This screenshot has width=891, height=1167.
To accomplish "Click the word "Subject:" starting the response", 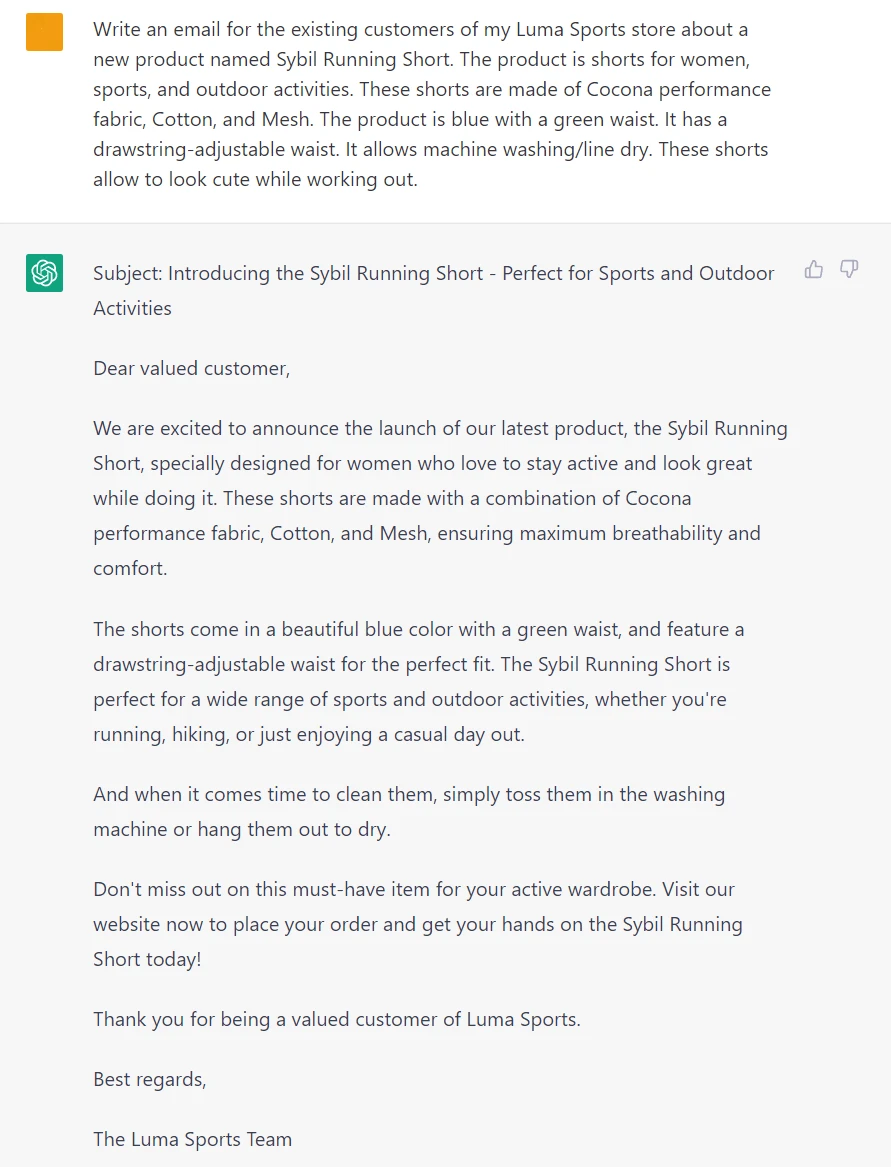I will 128,273.
